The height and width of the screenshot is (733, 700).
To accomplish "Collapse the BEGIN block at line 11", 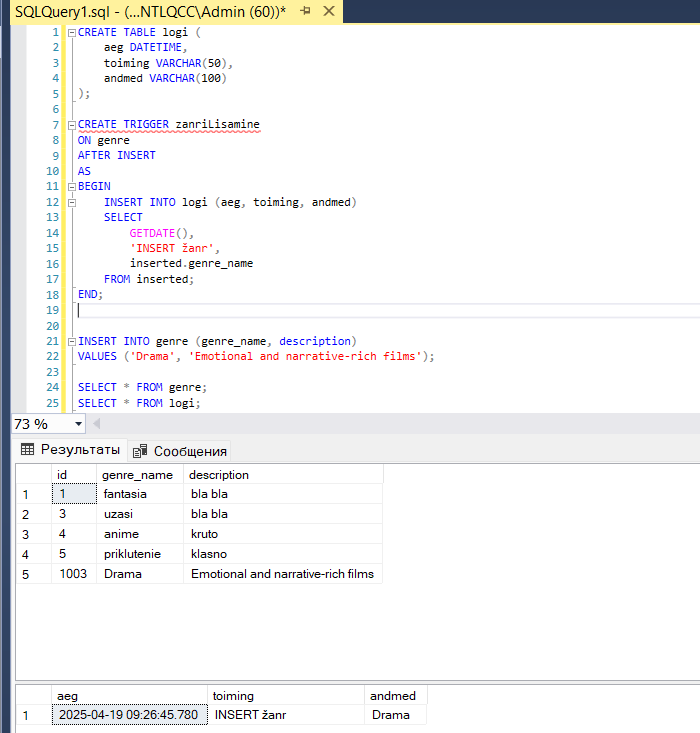I will tap(72, 187).
